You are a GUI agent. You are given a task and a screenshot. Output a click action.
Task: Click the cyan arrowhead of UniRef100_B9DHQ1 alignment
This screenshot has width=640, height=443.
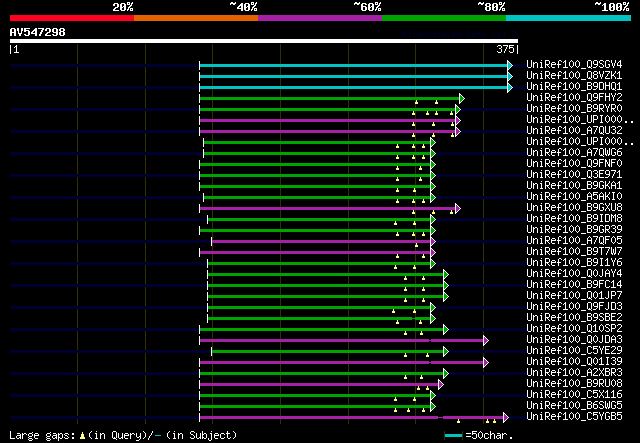(x=510, y=87)
